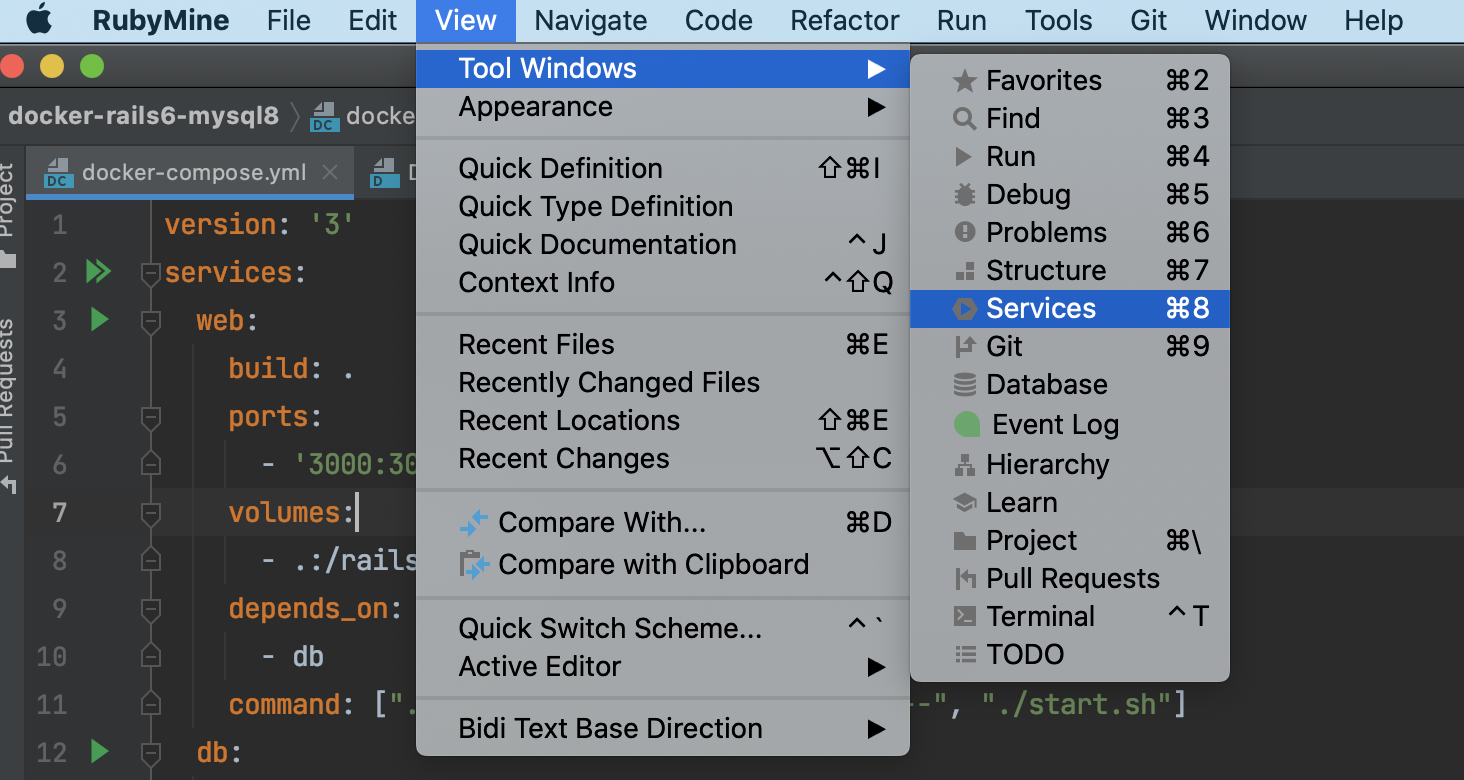Click the Event Log green bubble icon
The width and height of the screenshot is (1464, 780).
966,425
